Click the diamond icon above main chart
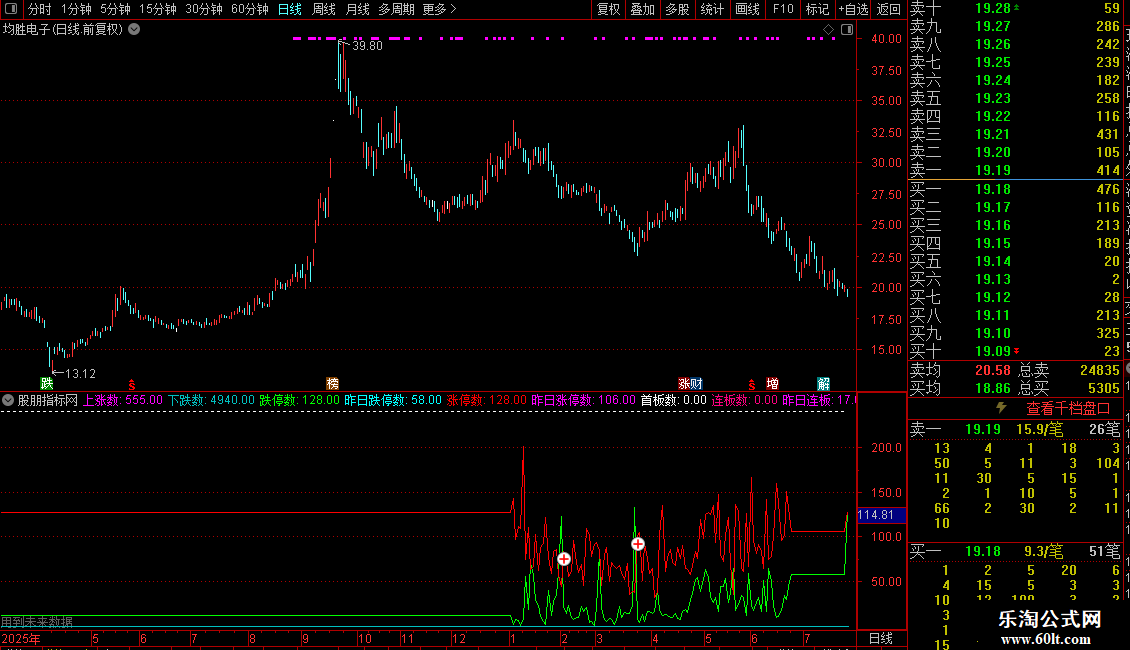1130x650 pixels. (x=828, y=30)
